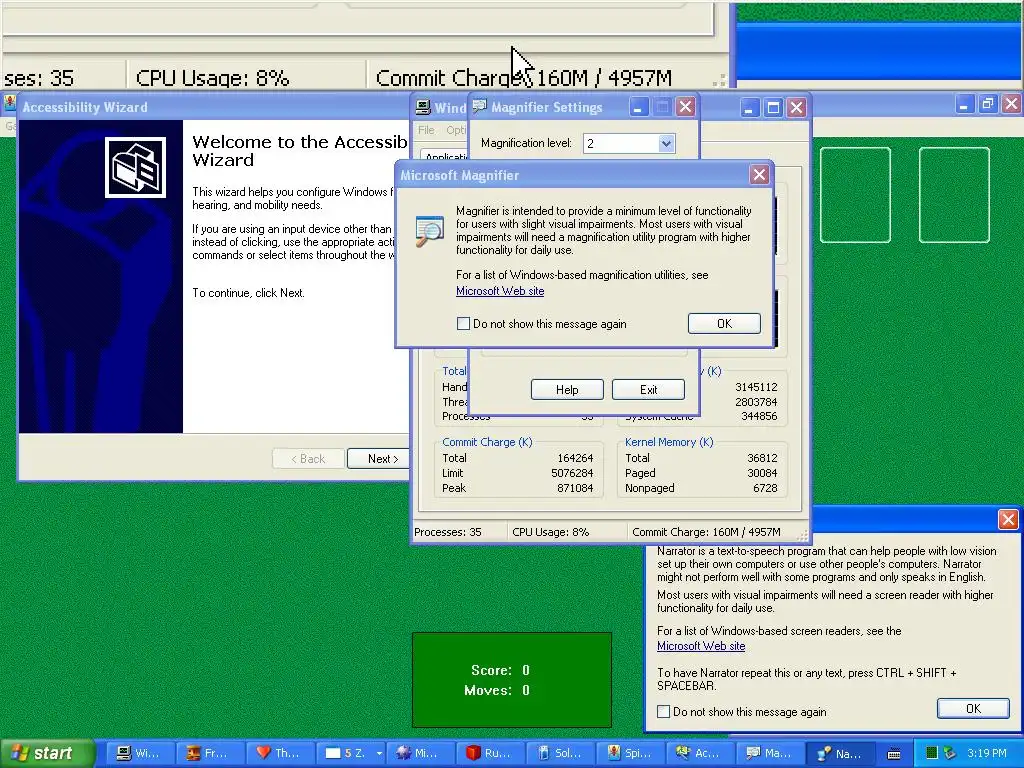1024x768 pixels.
Task: Restore down the Spider Solitaire window
Action: click(987, 104)
